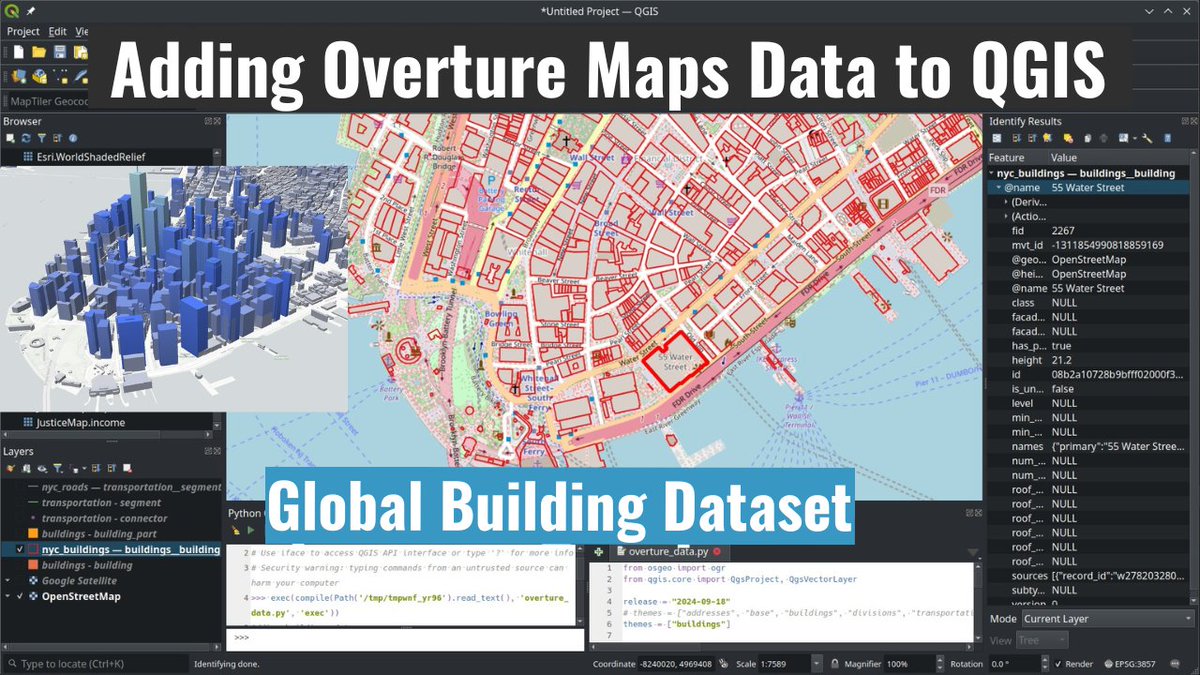Image resolution: width=1200 pixels, height=675 pixels.
Task: Toggle the Render checkbox
Action: click(x=1057, y=664)
